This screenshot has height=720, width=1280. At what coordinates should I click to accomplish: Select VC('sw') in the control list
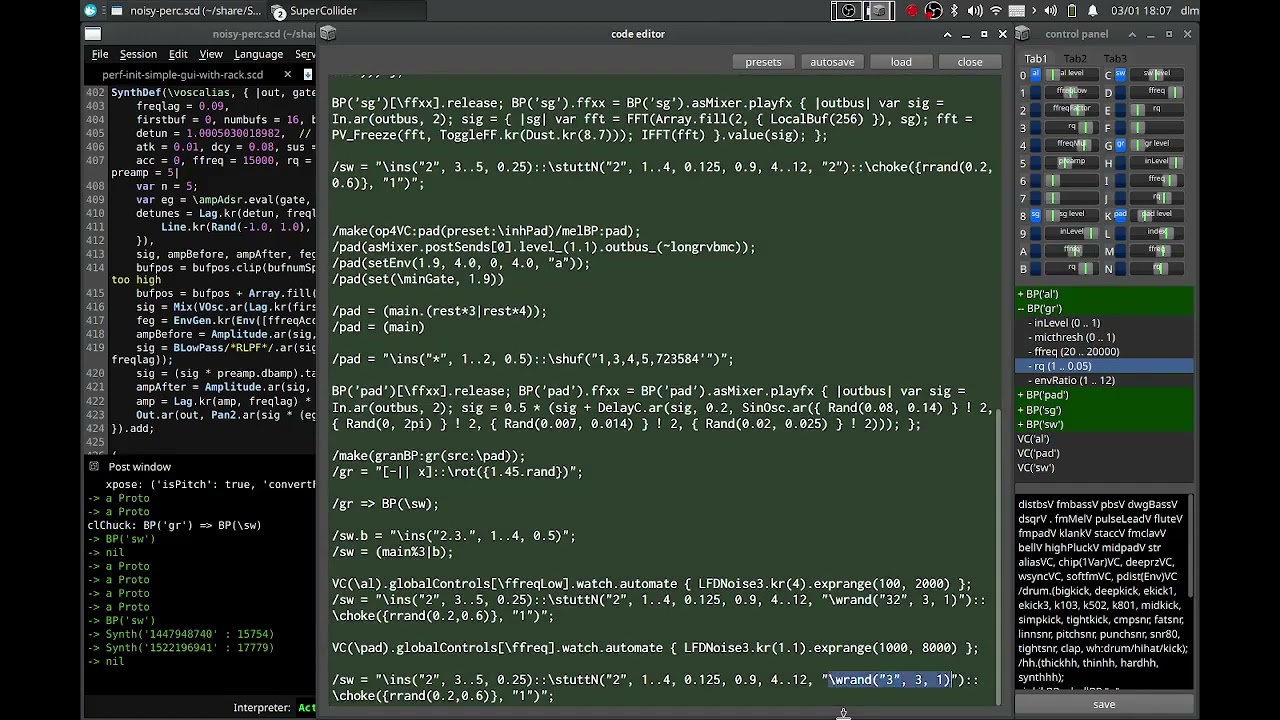(1105, 468)
